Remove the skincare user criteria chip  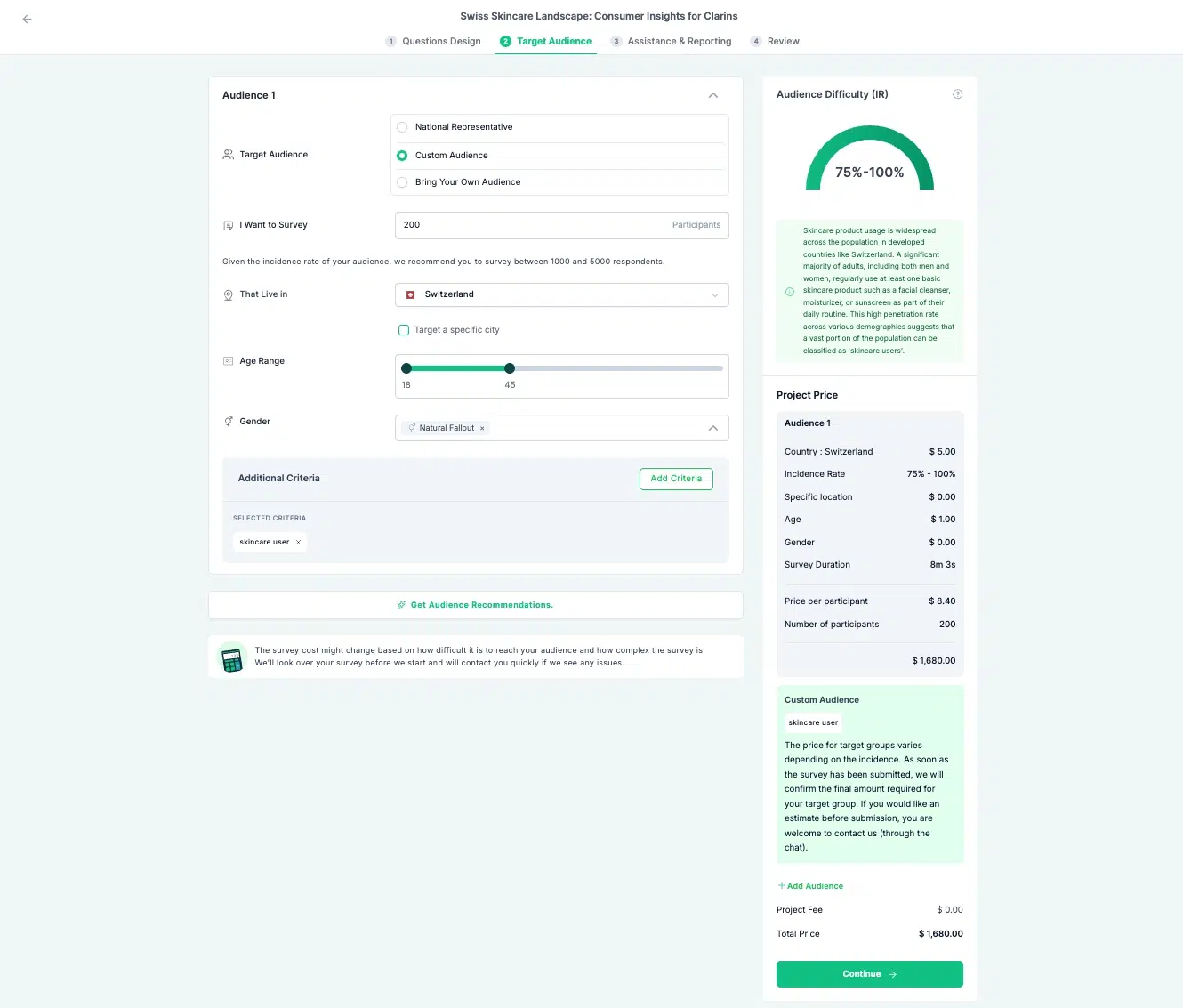click(x=298, y=542)
